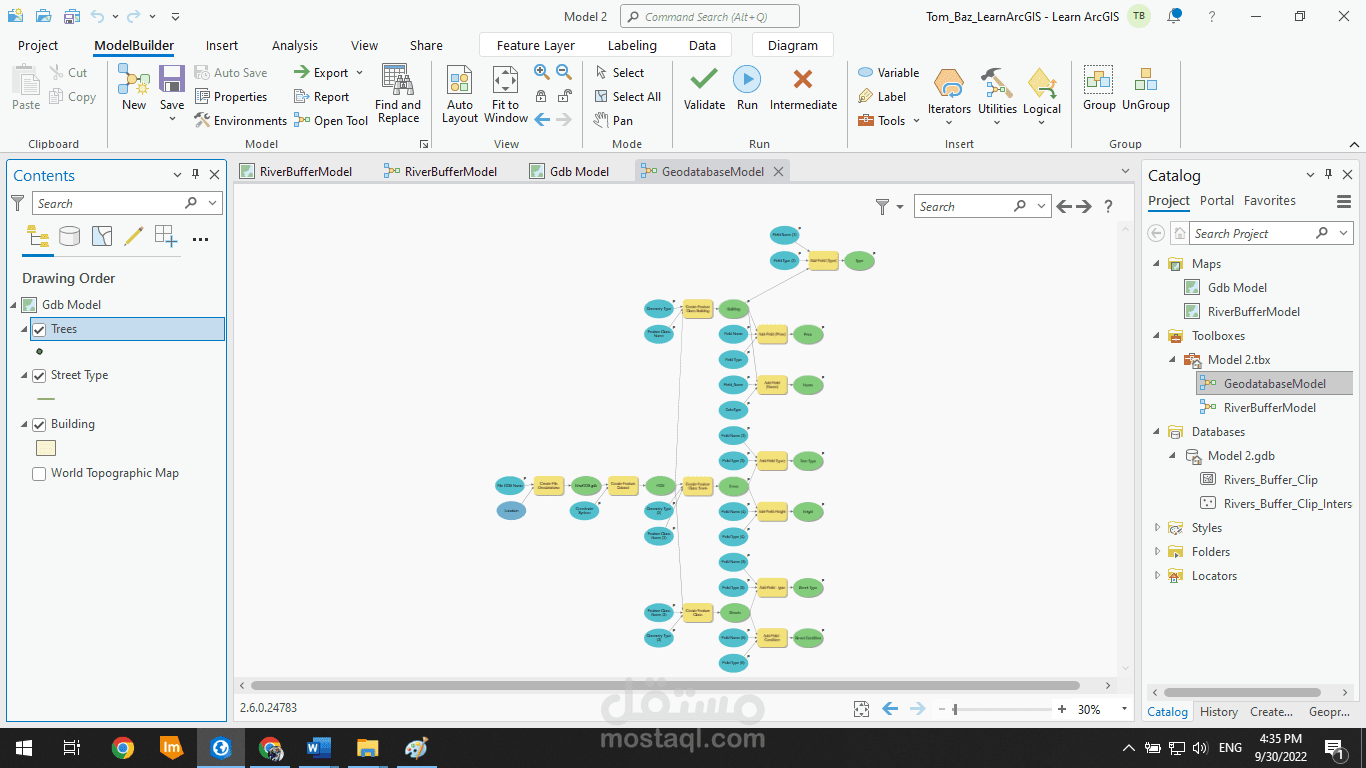Apply Auto Layout to the diagram
Image resolution: width=1366 pixels, height=768 pixels.
pyautogui.click(x=460, y=94)
